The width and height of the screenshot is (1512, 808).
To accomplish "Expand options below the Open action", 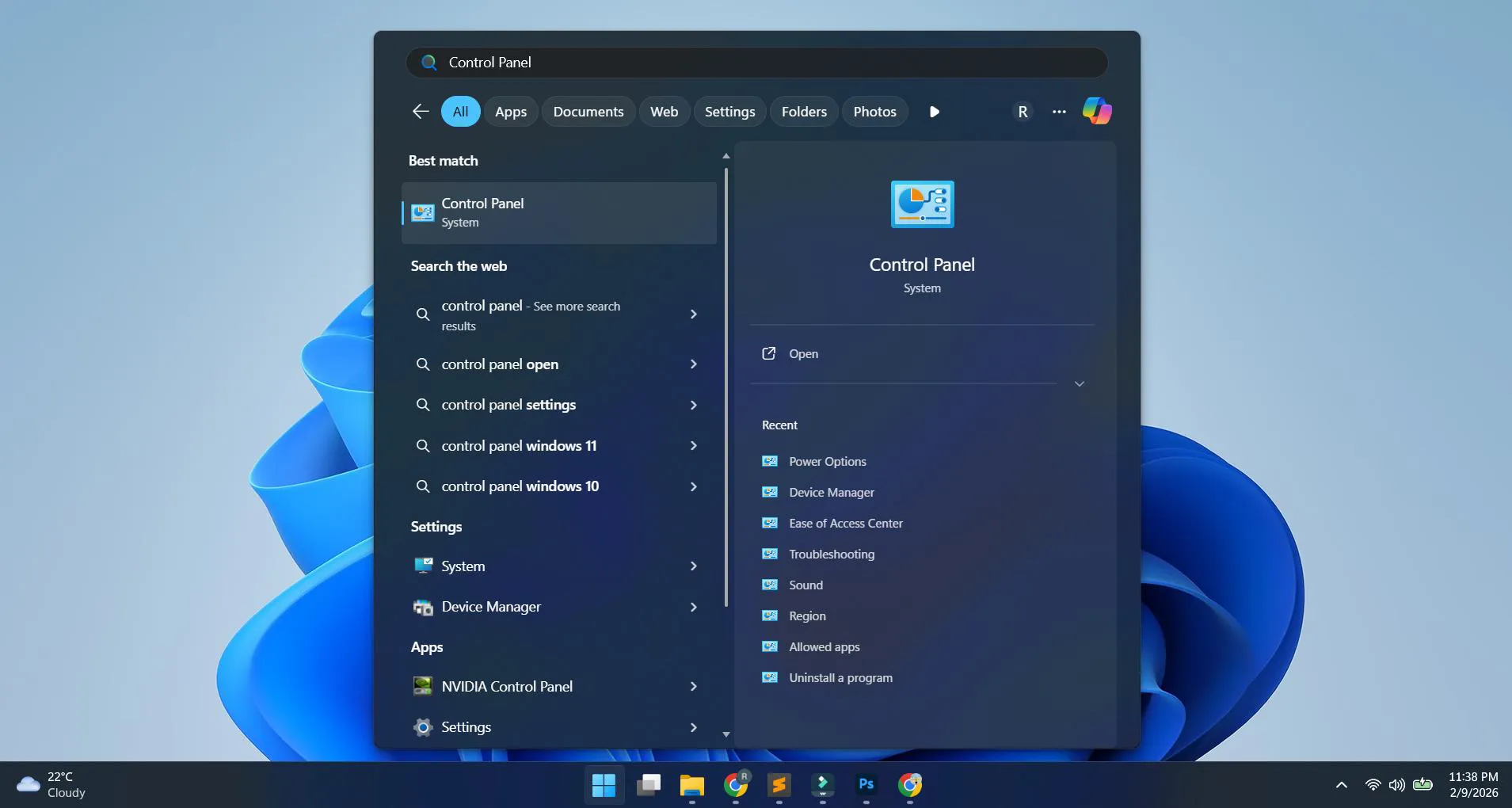I will point(1079,383).
